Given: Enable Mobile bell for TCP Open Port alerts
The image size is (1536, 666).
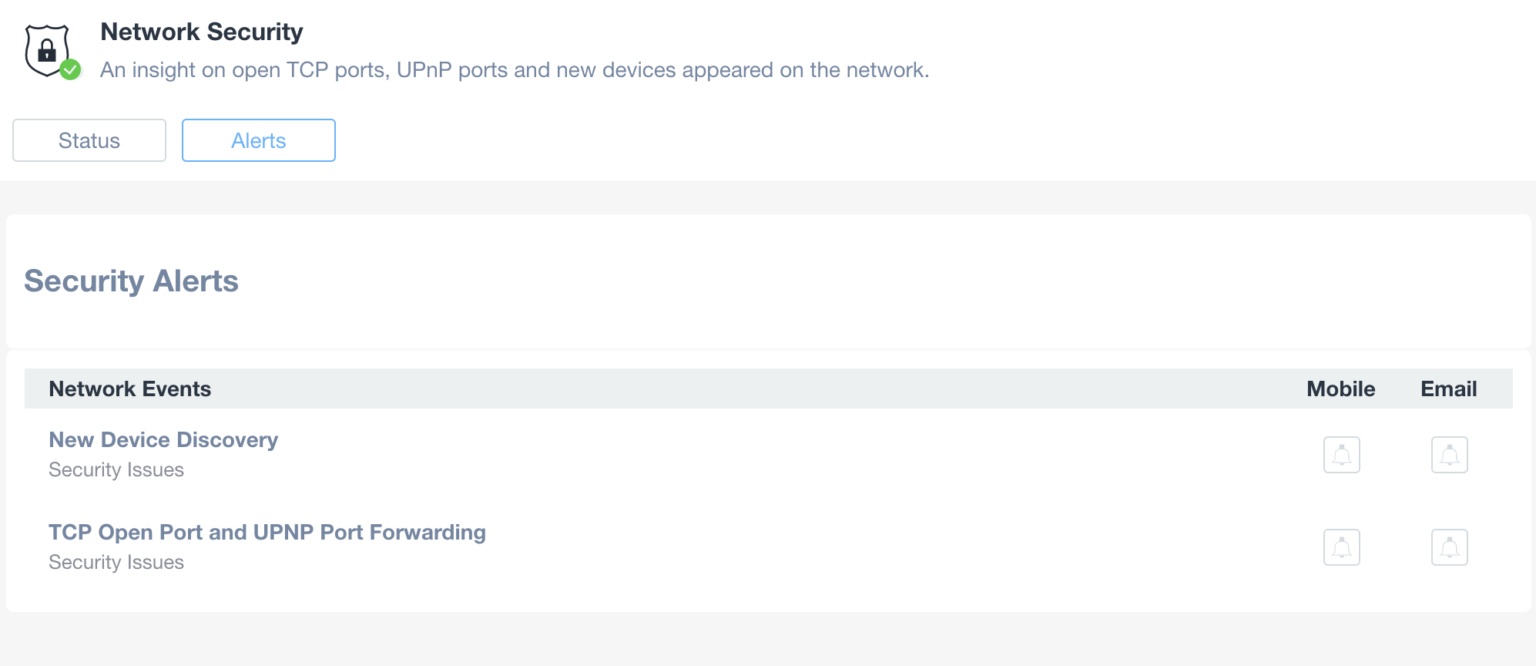Looking at the screenshot, I should [x=1341, y=547].
